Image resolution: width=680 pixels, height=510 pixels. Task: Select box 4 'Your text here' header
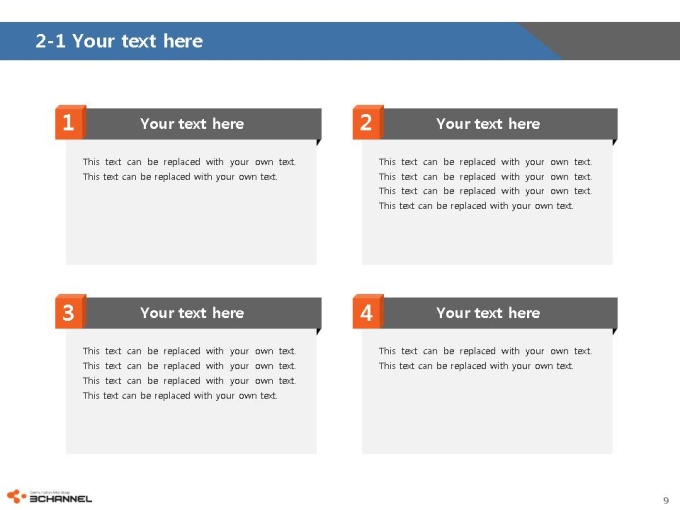pyautogui.click(x=488, y=313)
